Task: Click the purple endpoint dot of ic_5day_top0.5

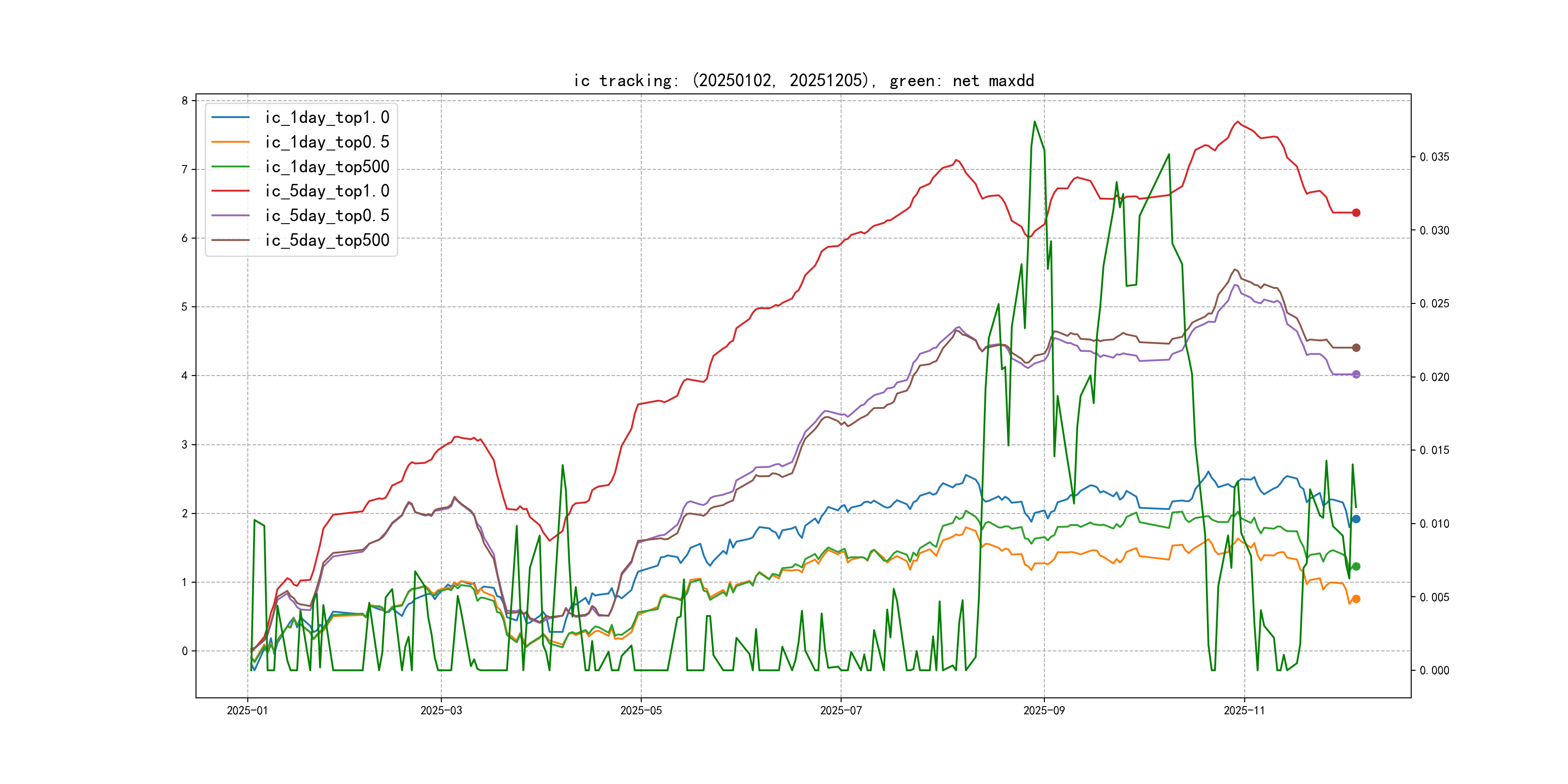Action: coord(1356,375)
